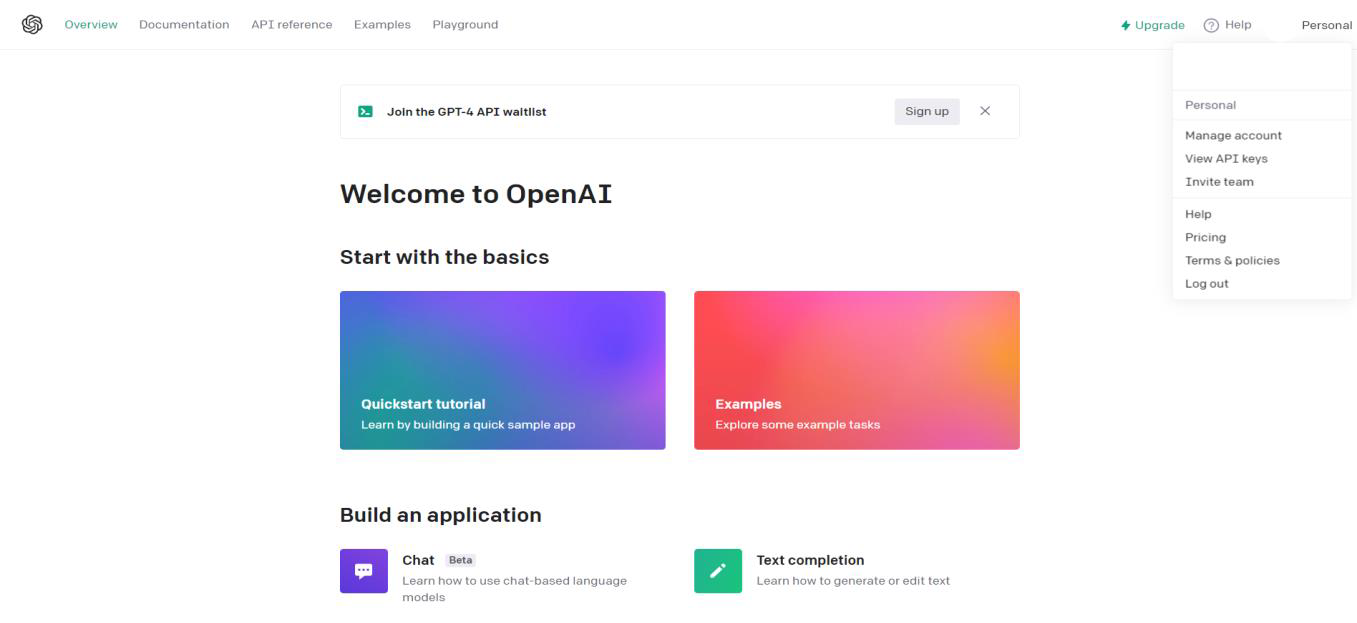Click the Welcome to OpenAI heading

pos(476,194)
